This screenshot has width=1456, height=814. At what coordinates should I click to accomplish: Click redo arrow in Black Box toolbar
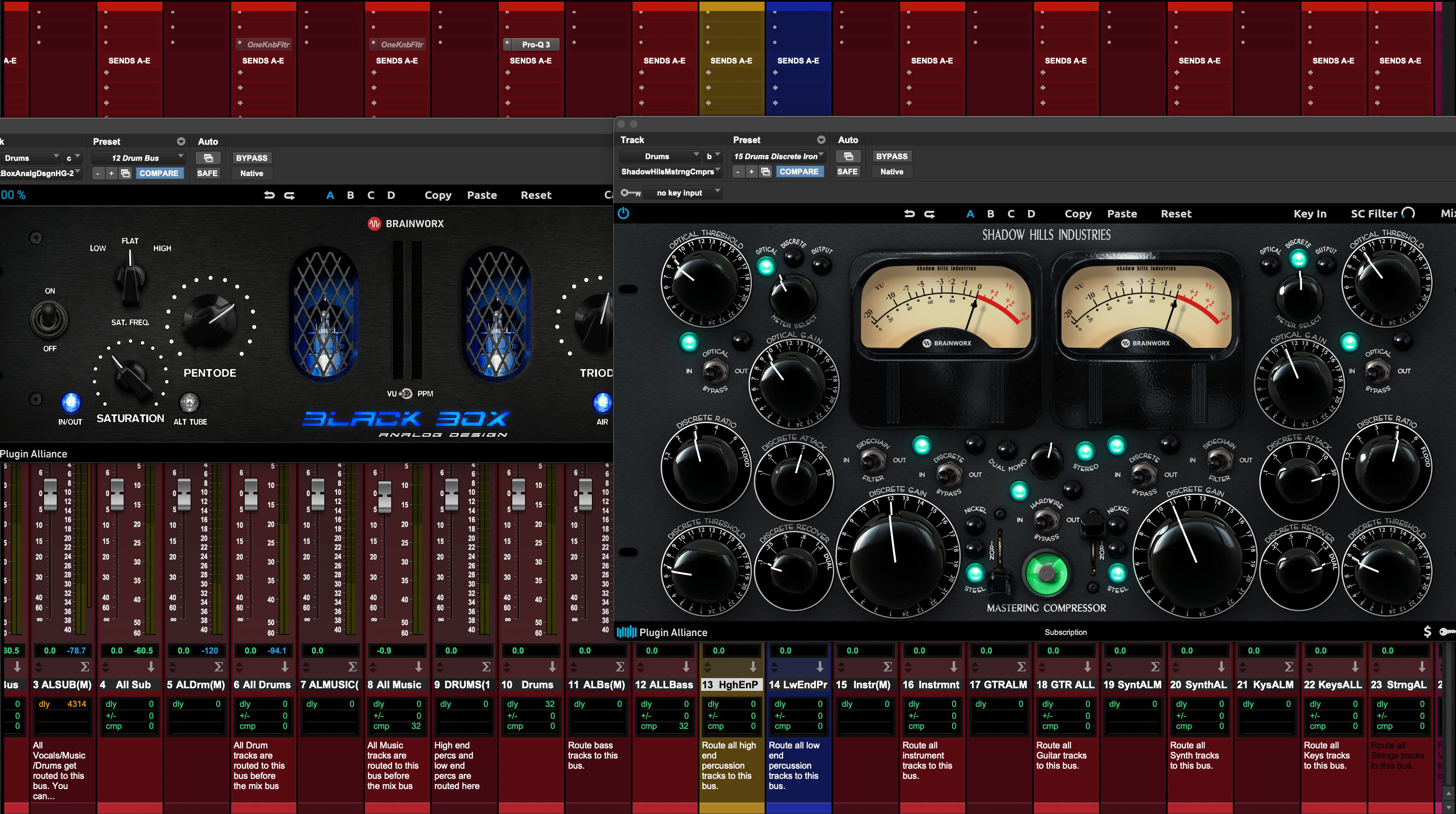coord(289,195)
